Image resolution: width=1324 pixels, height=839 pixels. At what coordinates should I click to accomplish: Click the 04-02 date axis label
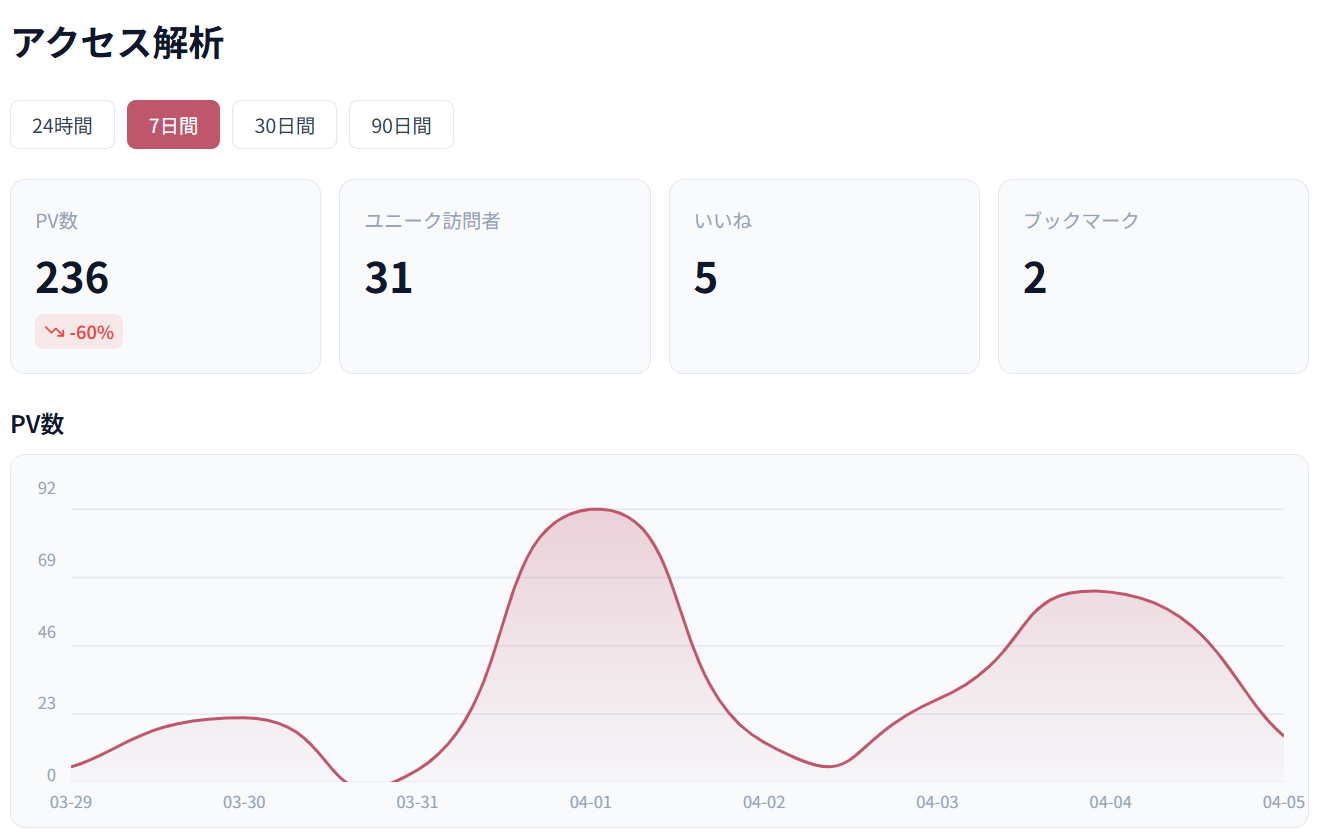coord(764,802)
